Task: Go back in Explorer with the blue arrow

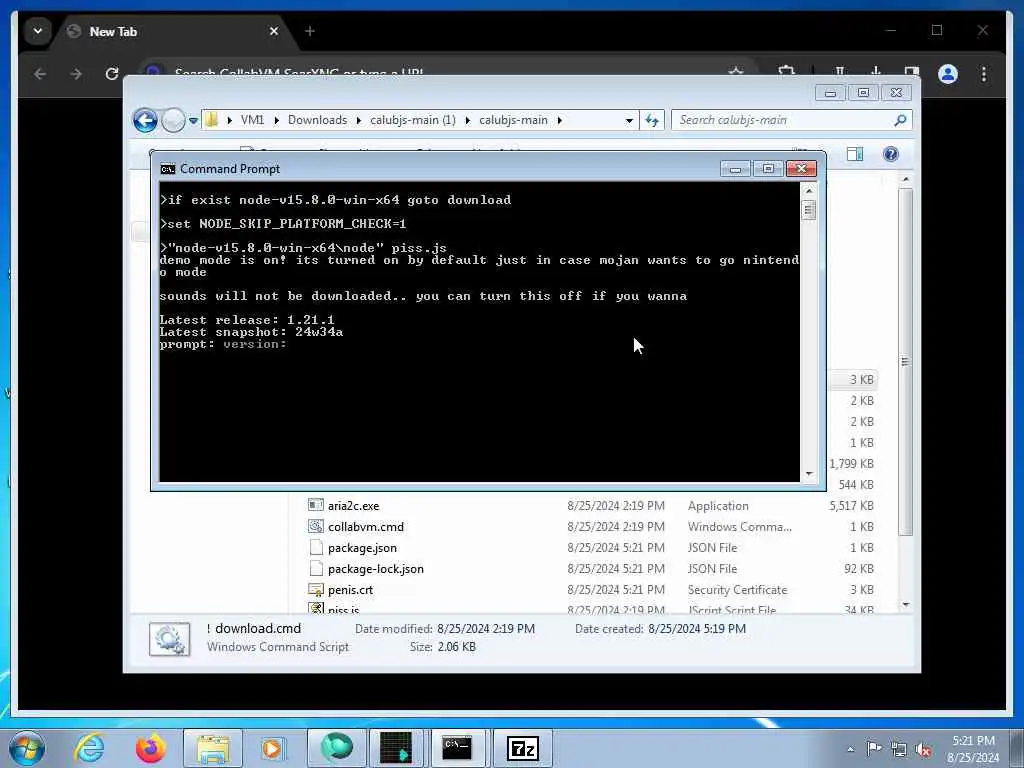Action: [x=145, y=120]
